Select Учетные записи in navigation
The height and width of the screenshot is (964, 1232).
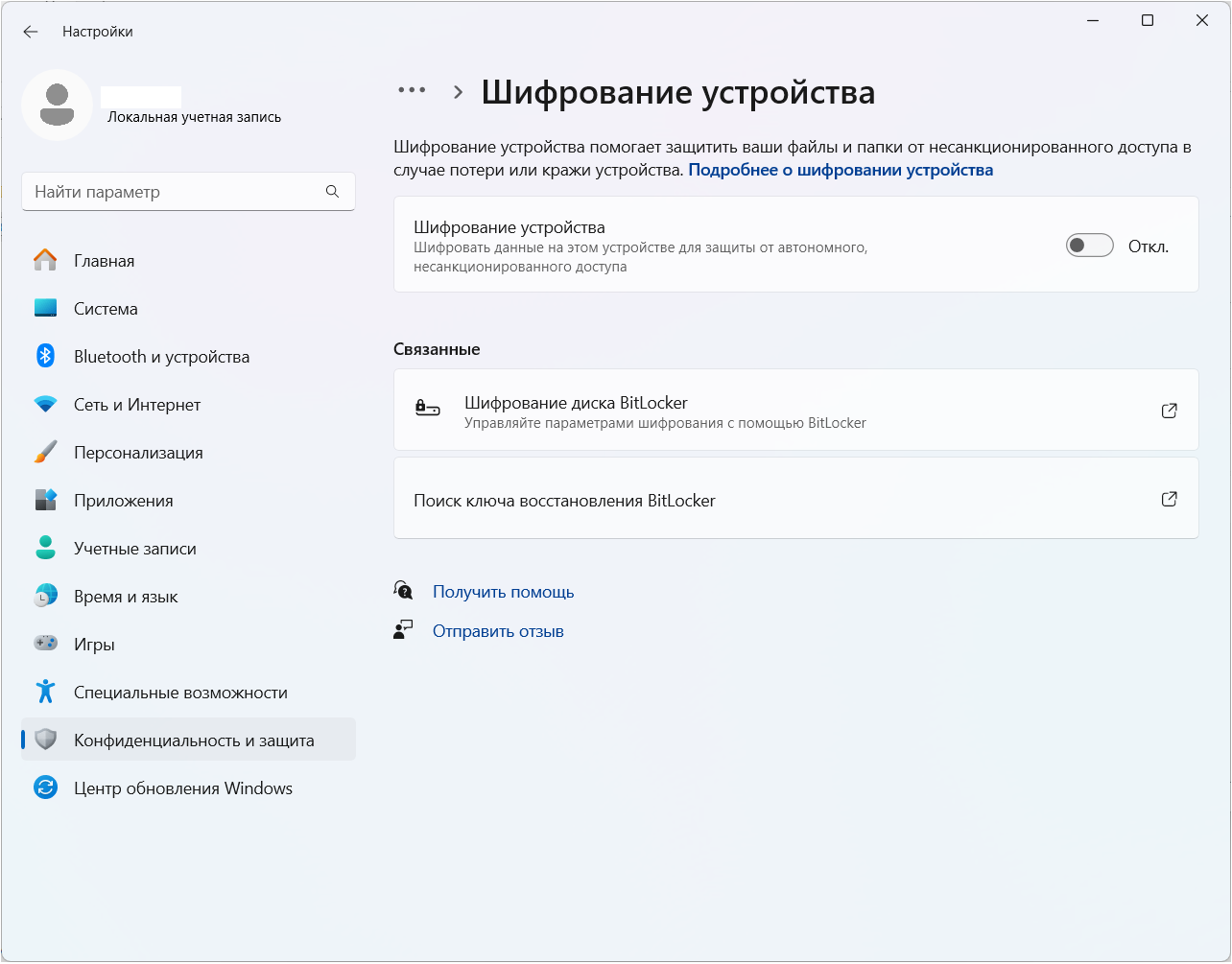pyautogui.click(x=134, y=549)
